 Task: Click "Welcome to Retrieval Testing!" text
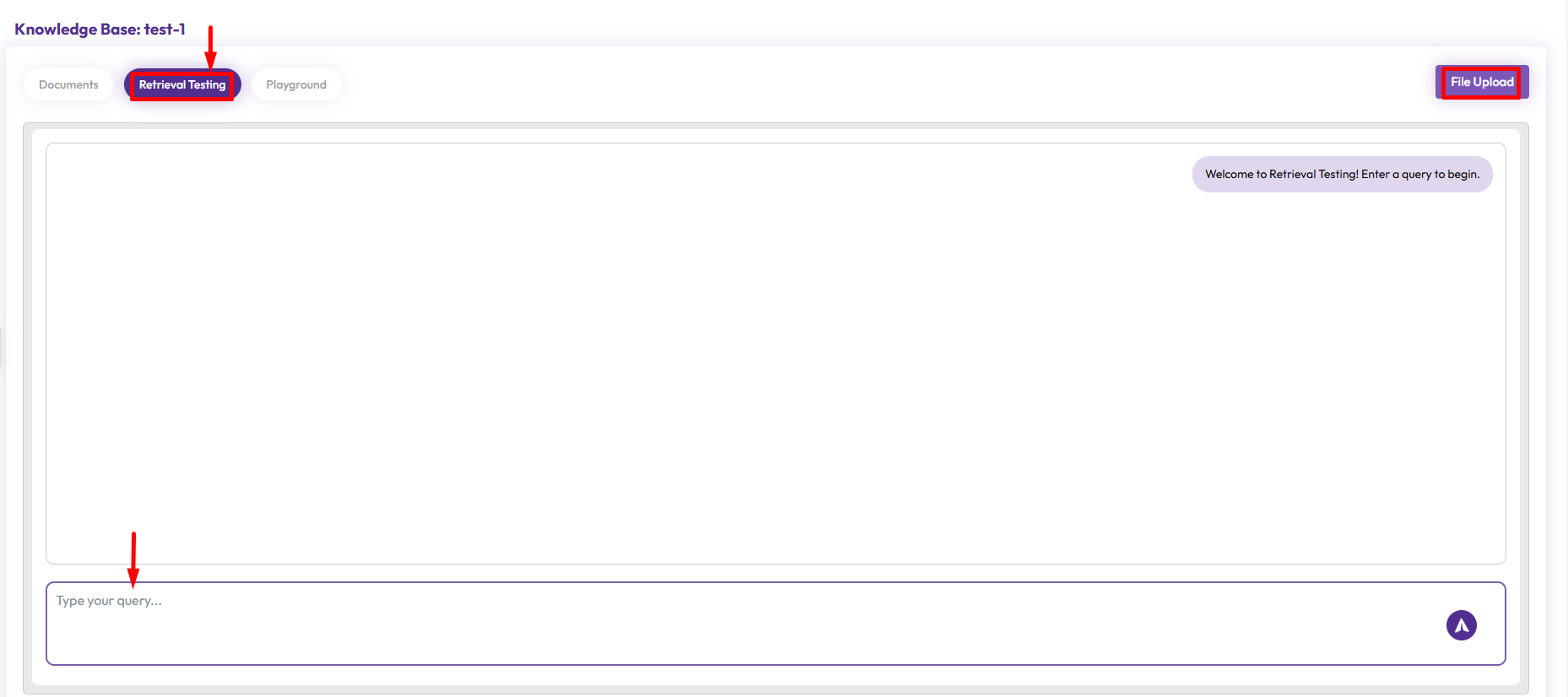[1282, 175]
